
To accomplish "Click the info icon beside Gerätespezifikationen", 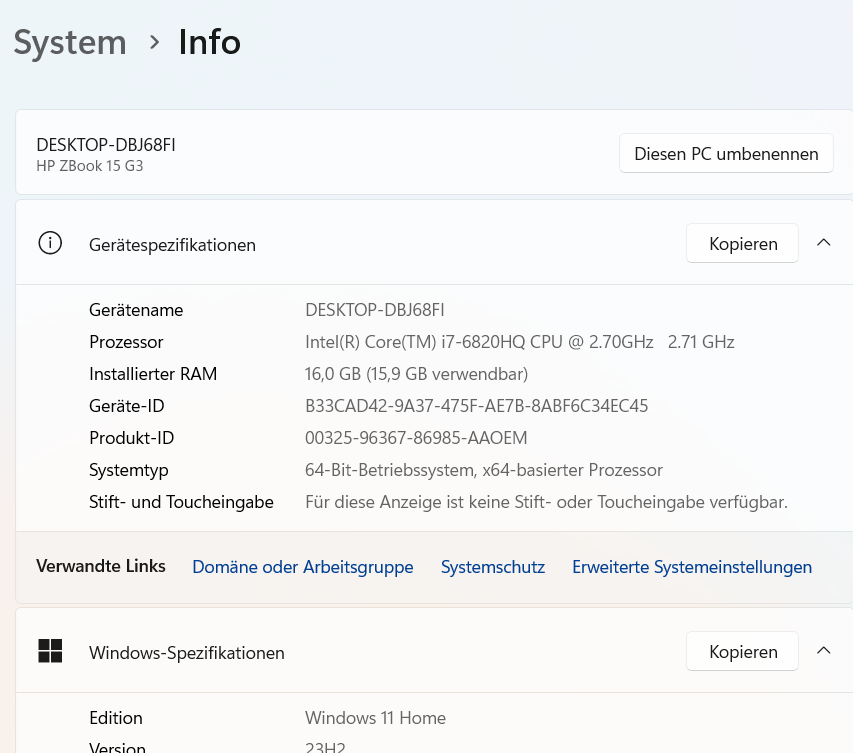I will [x=50, y=243].
